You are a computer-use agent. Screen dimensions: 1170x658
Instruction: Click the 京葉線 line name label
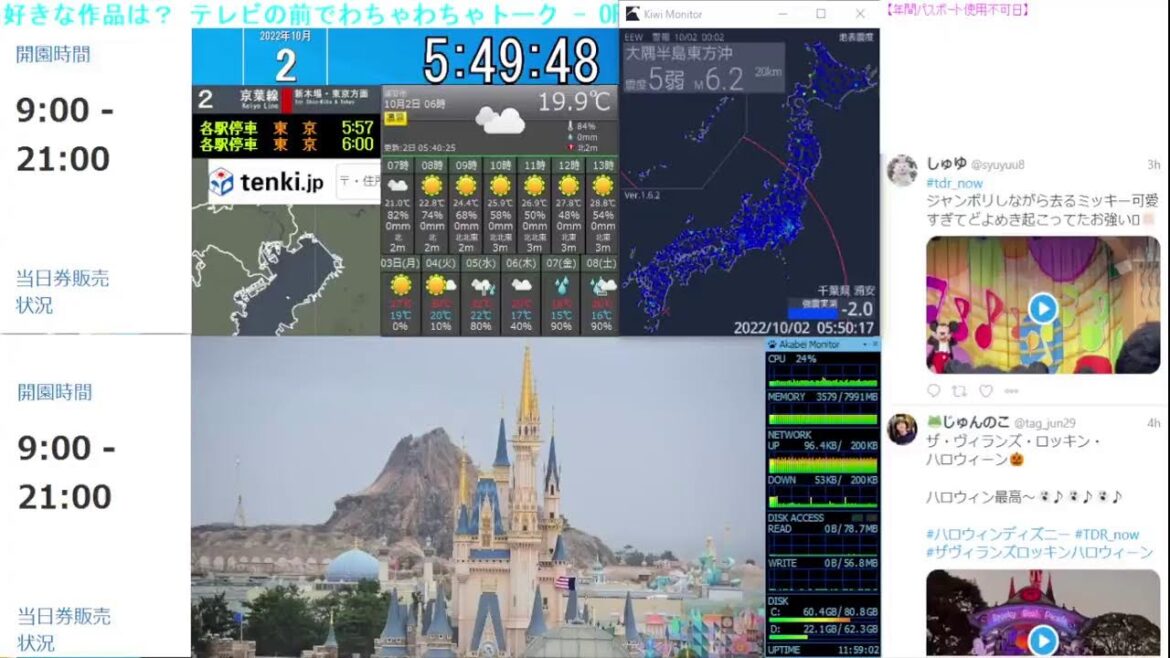(258, 96)
